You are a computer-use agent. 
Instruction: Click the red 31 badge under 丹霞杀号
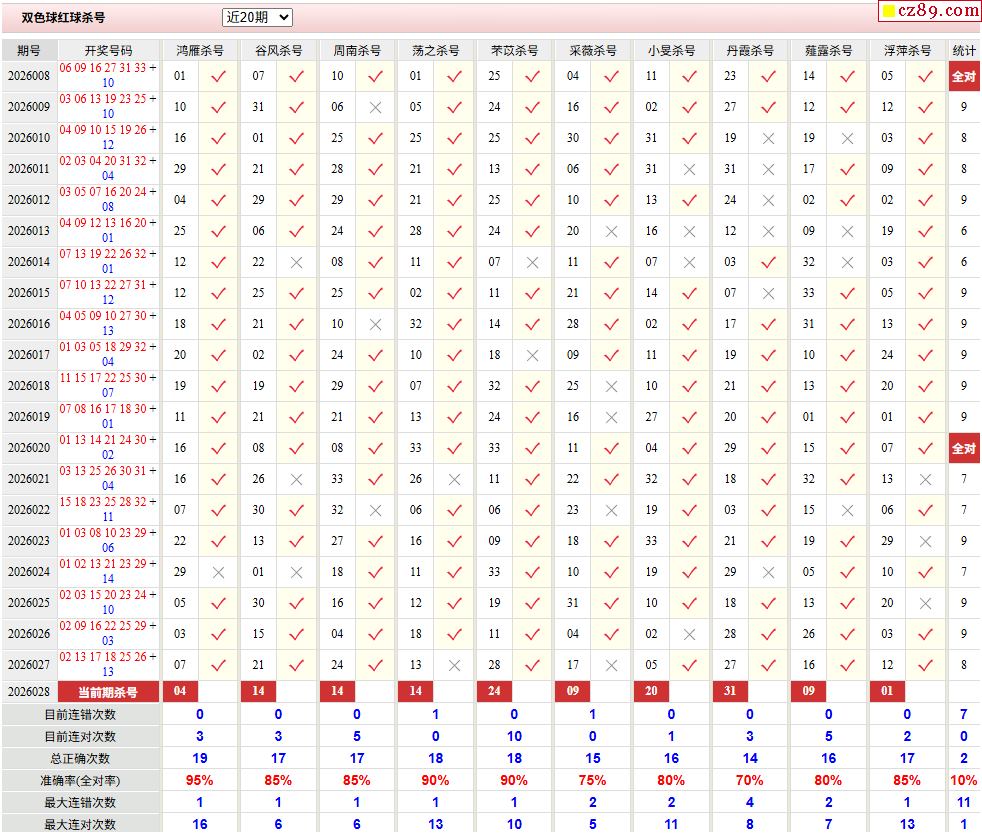[x=730, y=691]
